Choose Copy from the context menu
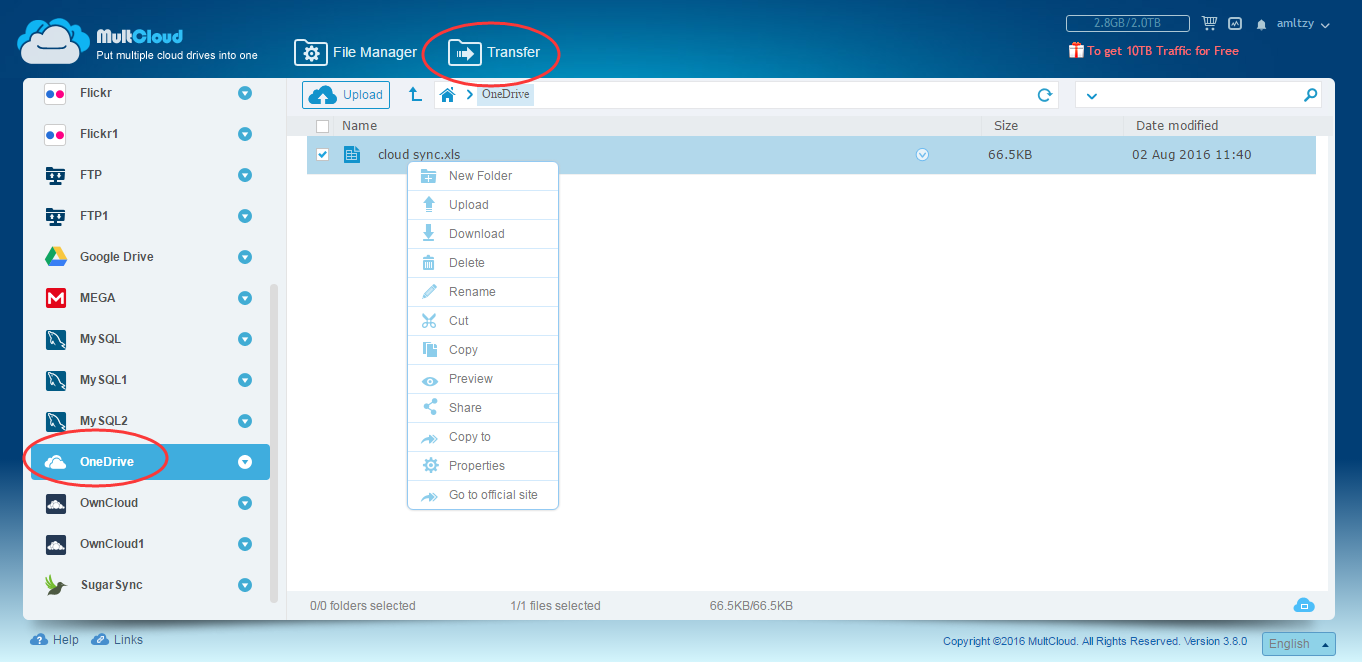This screenshot has height=662, width=1362. 483,350
